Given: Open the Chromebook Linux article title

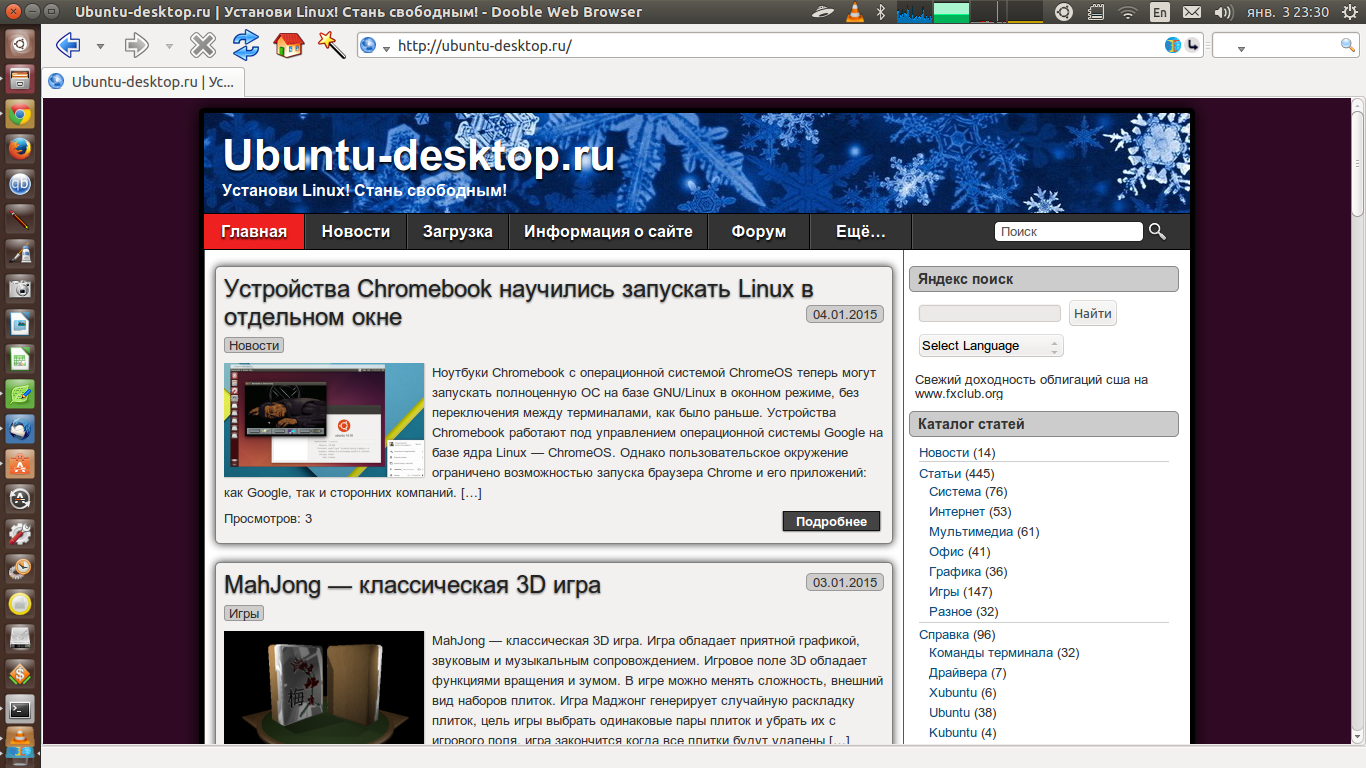Looking at the screenshot, I should [518, 302].
